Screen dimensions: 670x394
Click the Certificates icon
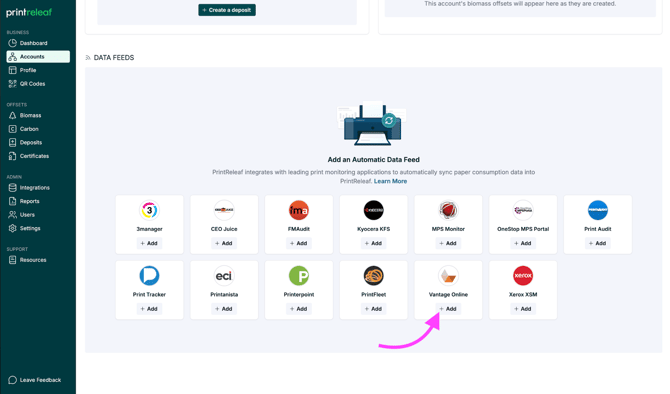click(x=12, y=156)
